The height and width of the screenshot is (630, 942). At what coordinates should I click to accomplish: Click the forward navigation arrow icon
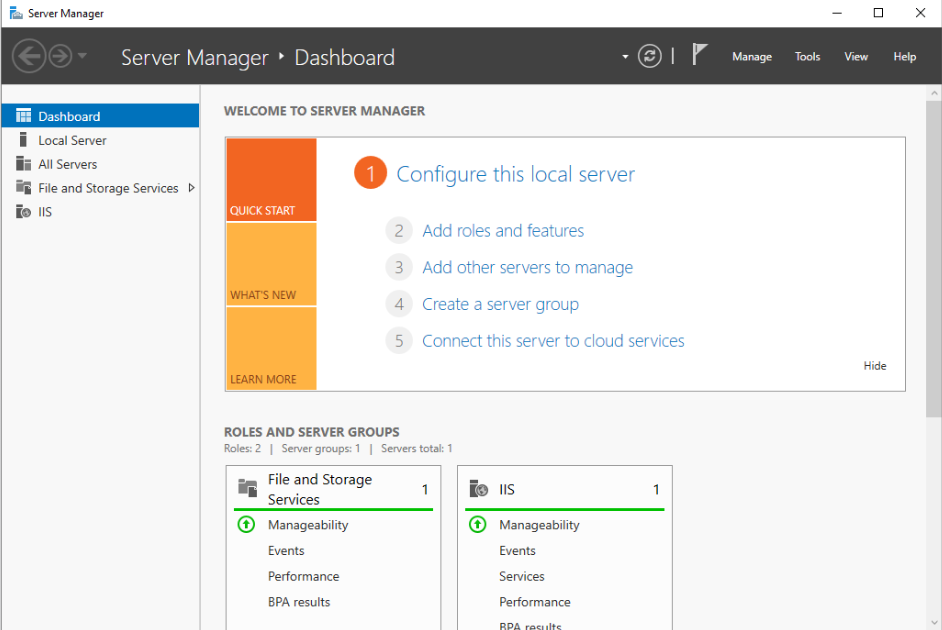[x=60, y=57]
